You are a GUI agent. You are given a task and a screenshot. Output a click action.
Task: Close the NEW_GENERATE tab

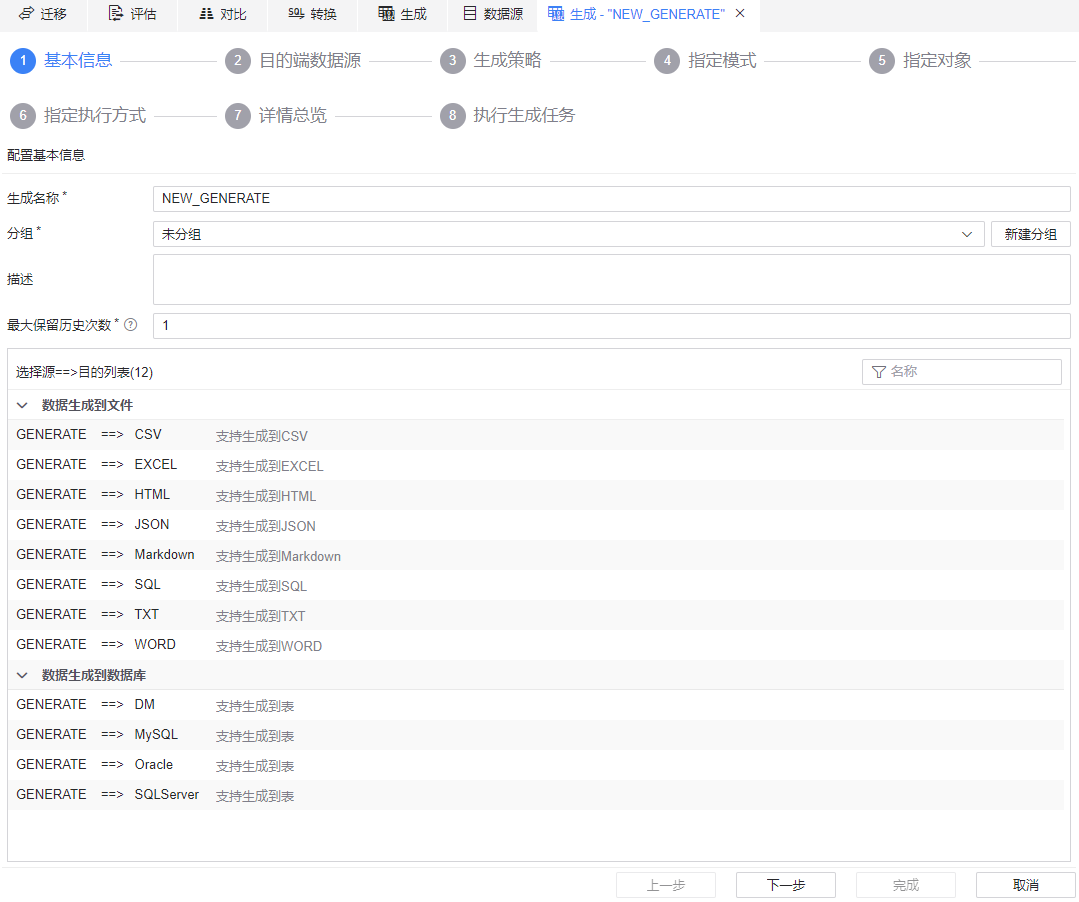740,13
